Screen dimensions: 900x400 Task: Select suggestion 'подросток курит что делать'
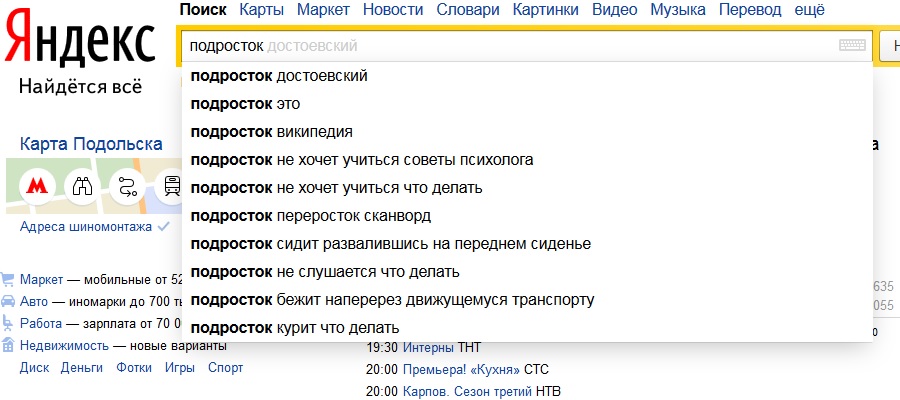pos(295,328)
